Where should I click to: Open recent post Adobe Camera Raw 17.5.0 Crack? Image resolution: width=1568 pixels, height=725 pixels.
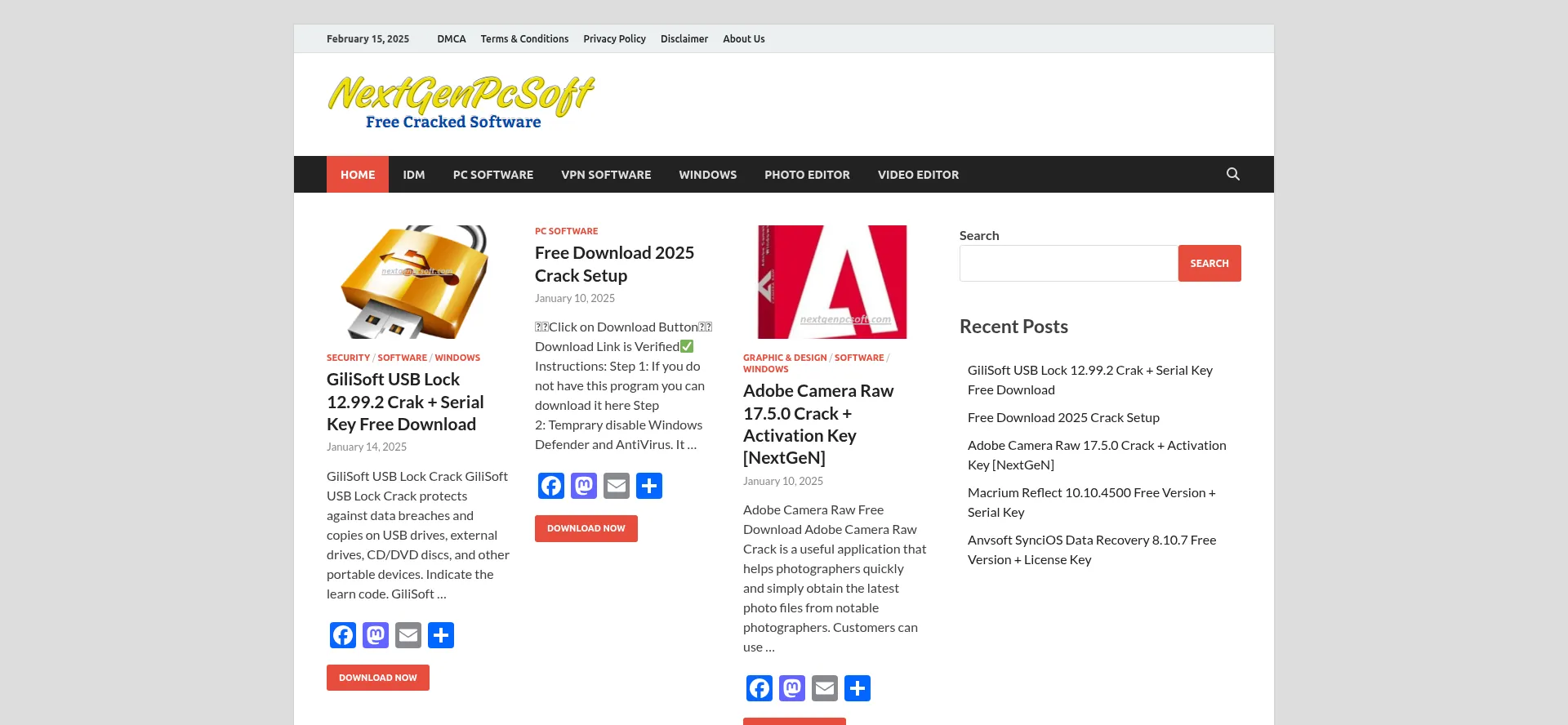pyautogui.click(x=1097, y=455)
